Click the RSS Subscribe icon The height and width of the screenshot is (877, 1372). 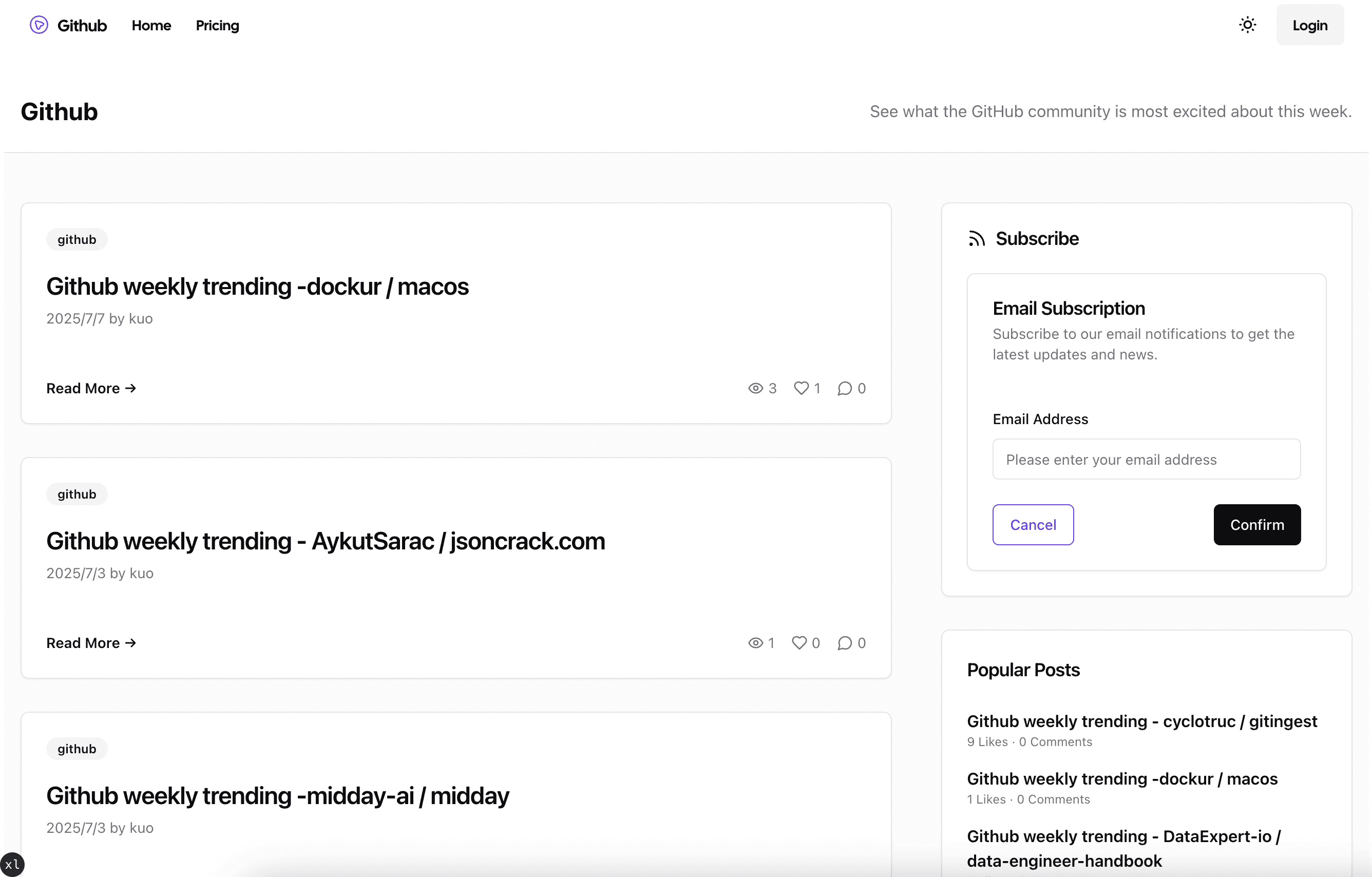(x=977, y=239)
